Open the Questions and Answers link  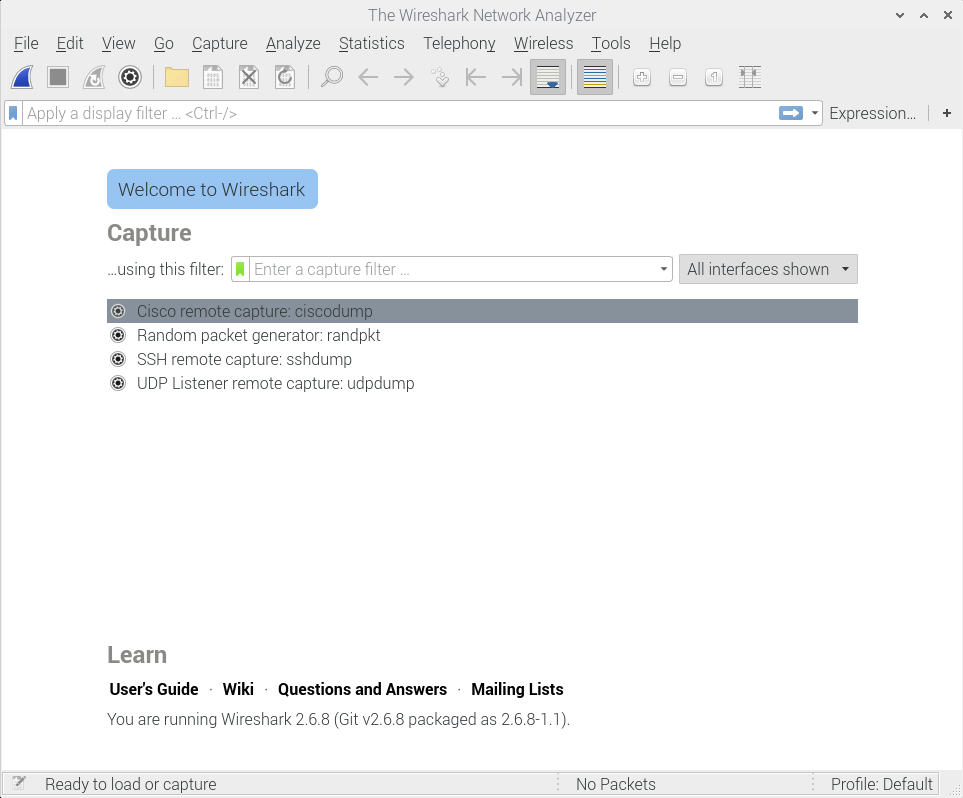point(362,689)
